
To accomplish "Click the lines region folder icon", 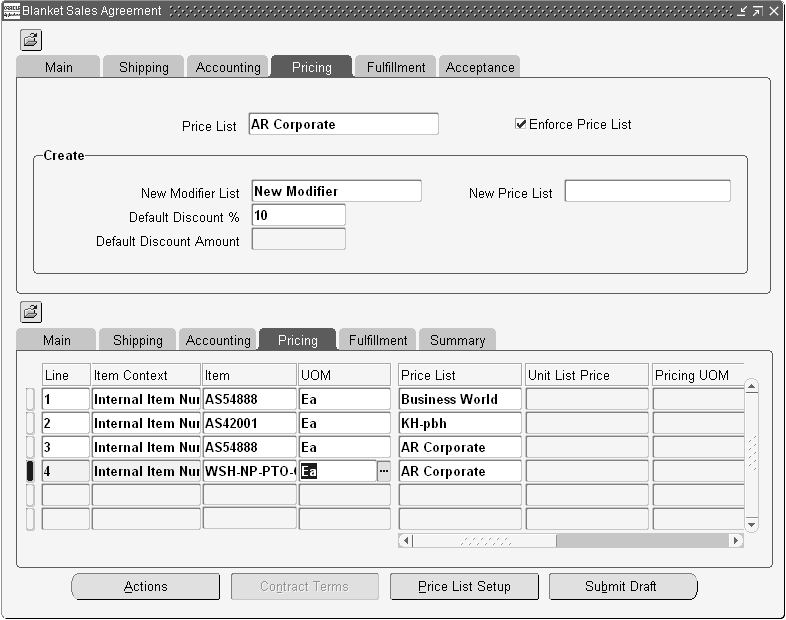I will pyautogui.click(x=31, y=312).
